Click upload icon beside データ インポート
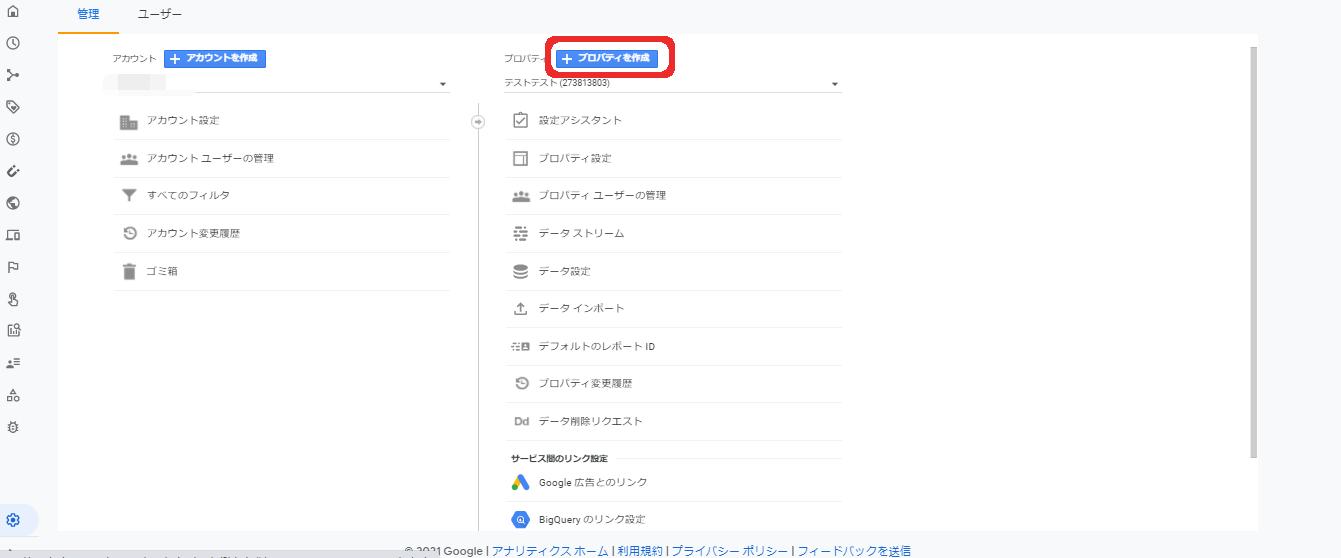The height and width of the screenshot is (558, 1341). pyautogui.click(x=520, y=309)
